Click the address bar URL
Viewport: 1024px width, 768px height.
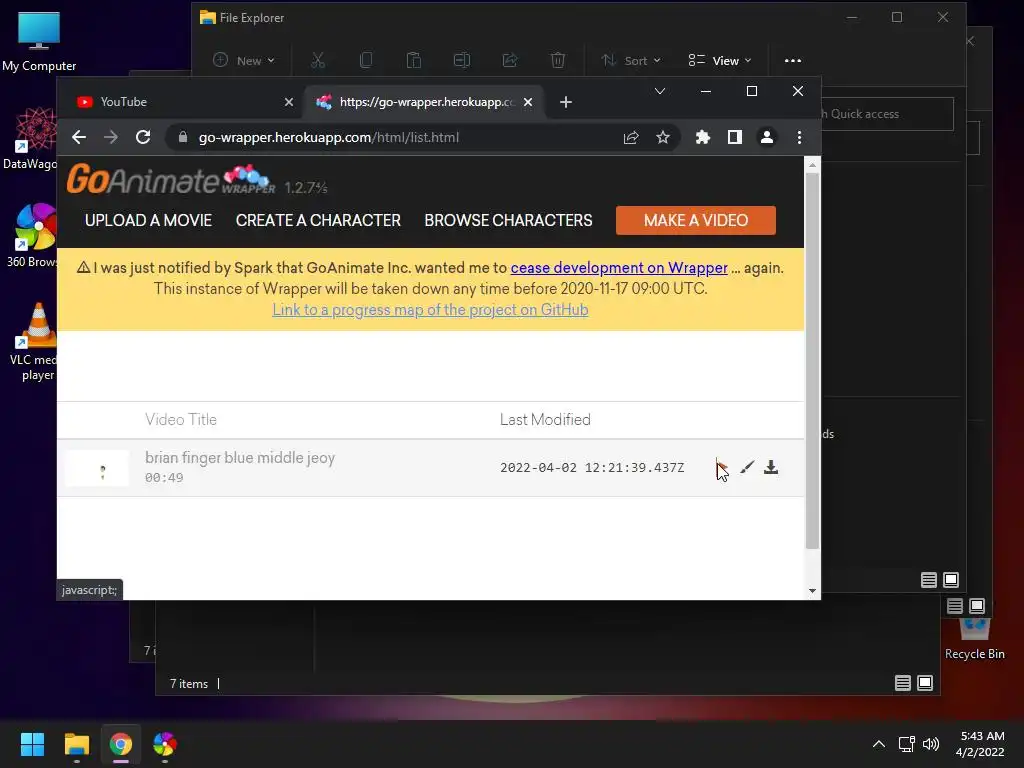pos(328,137)
